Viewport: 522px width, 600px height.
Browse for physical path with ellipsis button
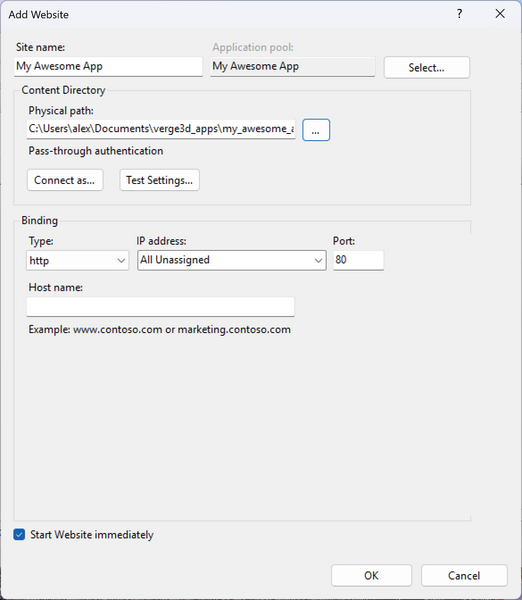pos(316,130)
